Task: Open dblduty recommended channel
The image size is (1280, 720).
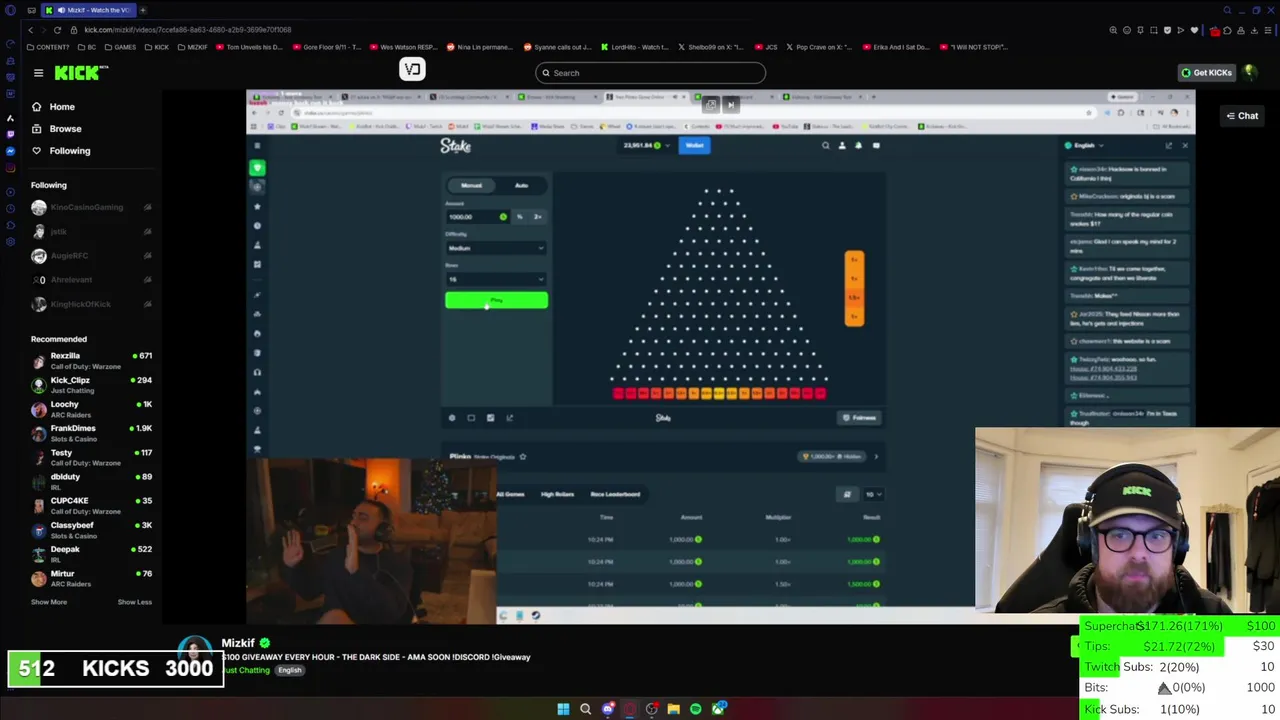Action: (91, 481)
